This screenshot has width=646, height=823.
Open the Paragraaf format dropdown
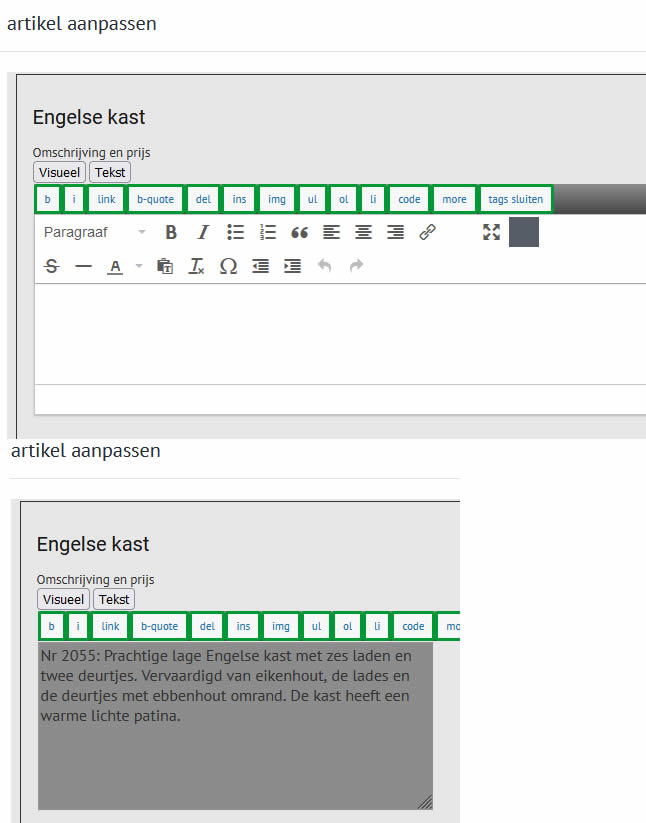pos(95,232)
